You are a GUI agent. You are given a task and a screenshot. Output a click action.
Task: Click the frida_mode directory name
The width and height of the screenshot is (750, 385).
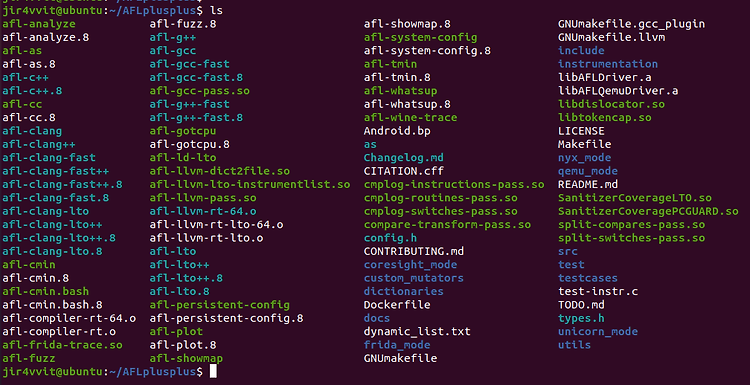[x=397, y=345]
